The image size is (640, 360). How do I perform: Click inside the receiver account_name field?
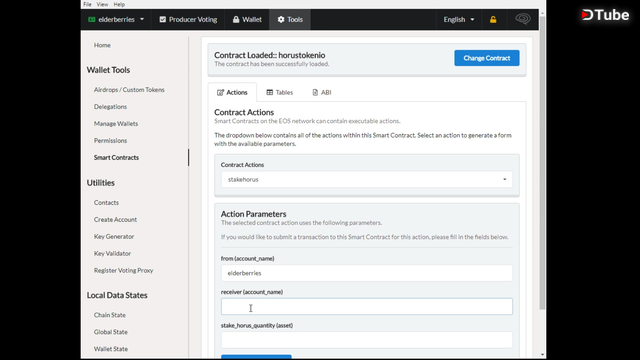click(367, 307)
